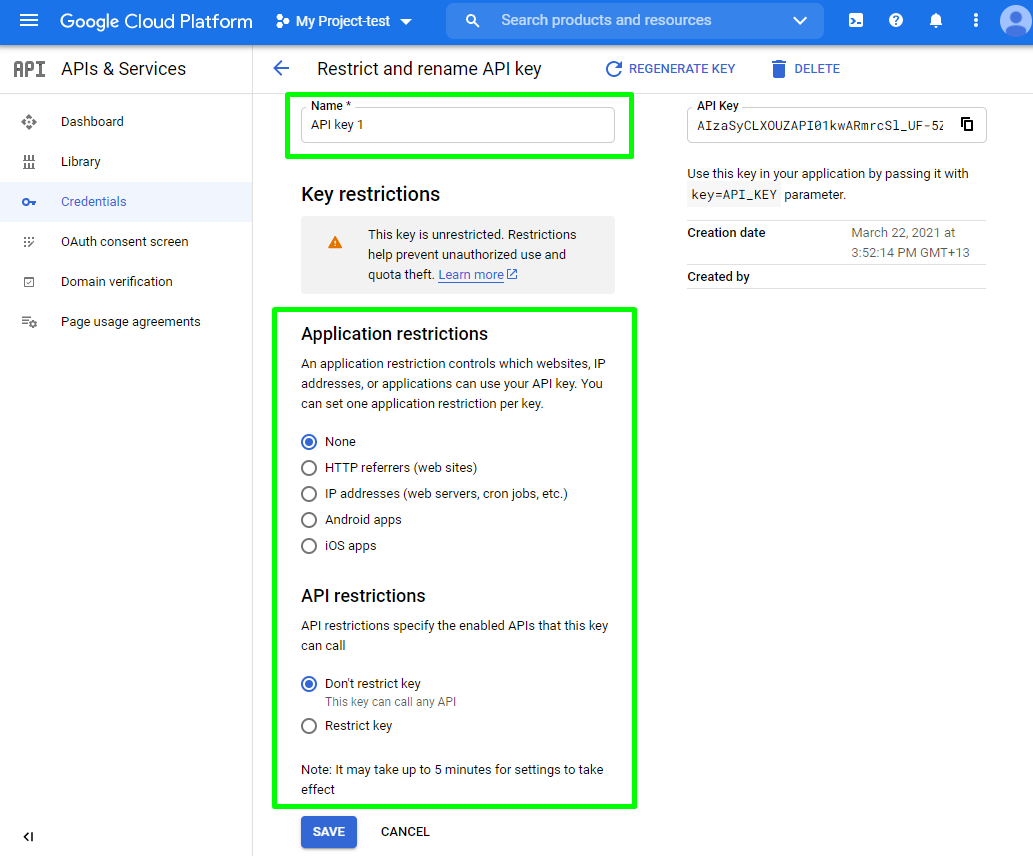Open Library in the sidebar

point(80,161)
